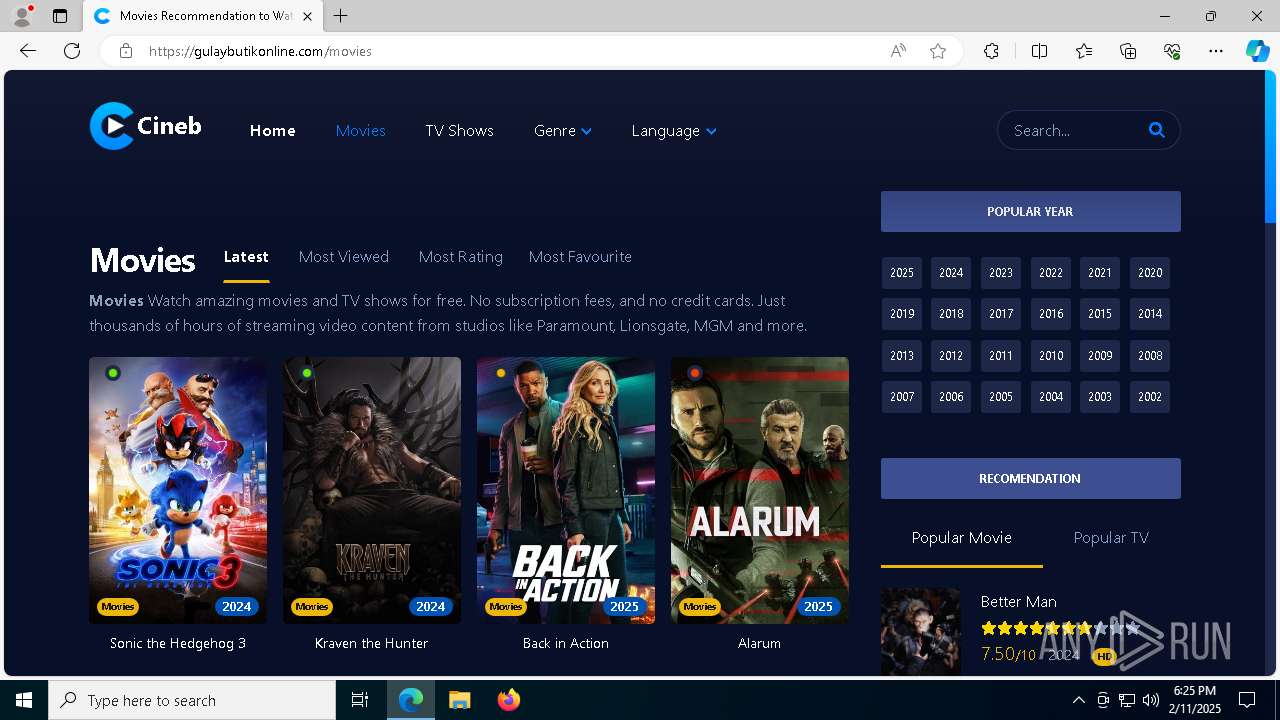Filter by year 2002

tap(1150, 397)
